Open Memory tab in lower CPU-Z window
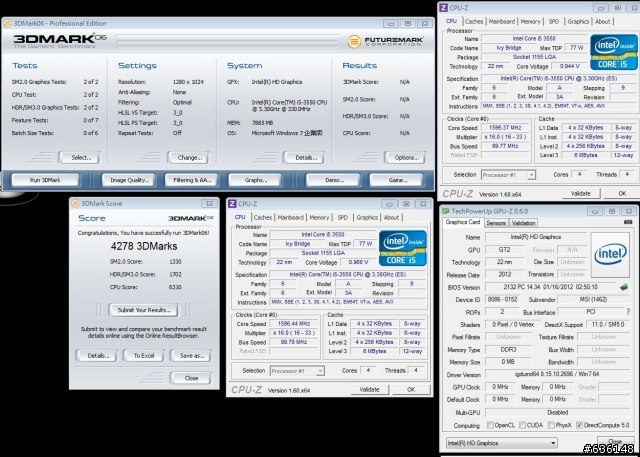This screenshot has width=640, height=457. (x=319, y=217)
